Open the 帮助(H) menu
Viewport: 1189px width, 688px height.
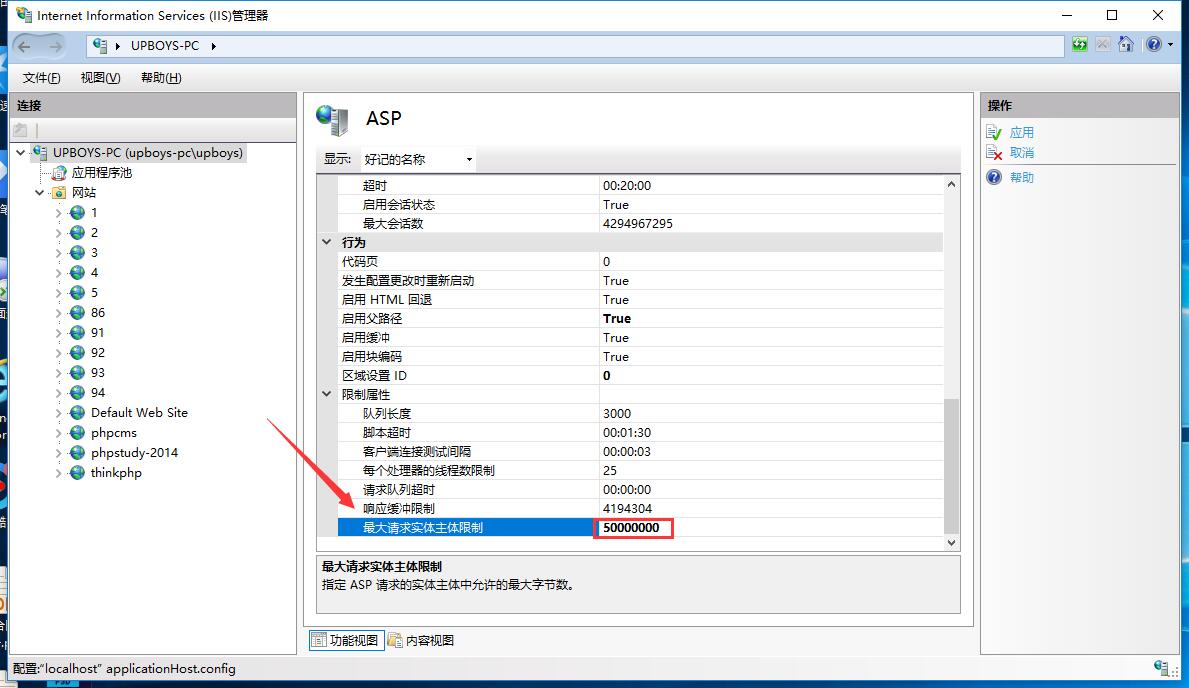[161, 77]
